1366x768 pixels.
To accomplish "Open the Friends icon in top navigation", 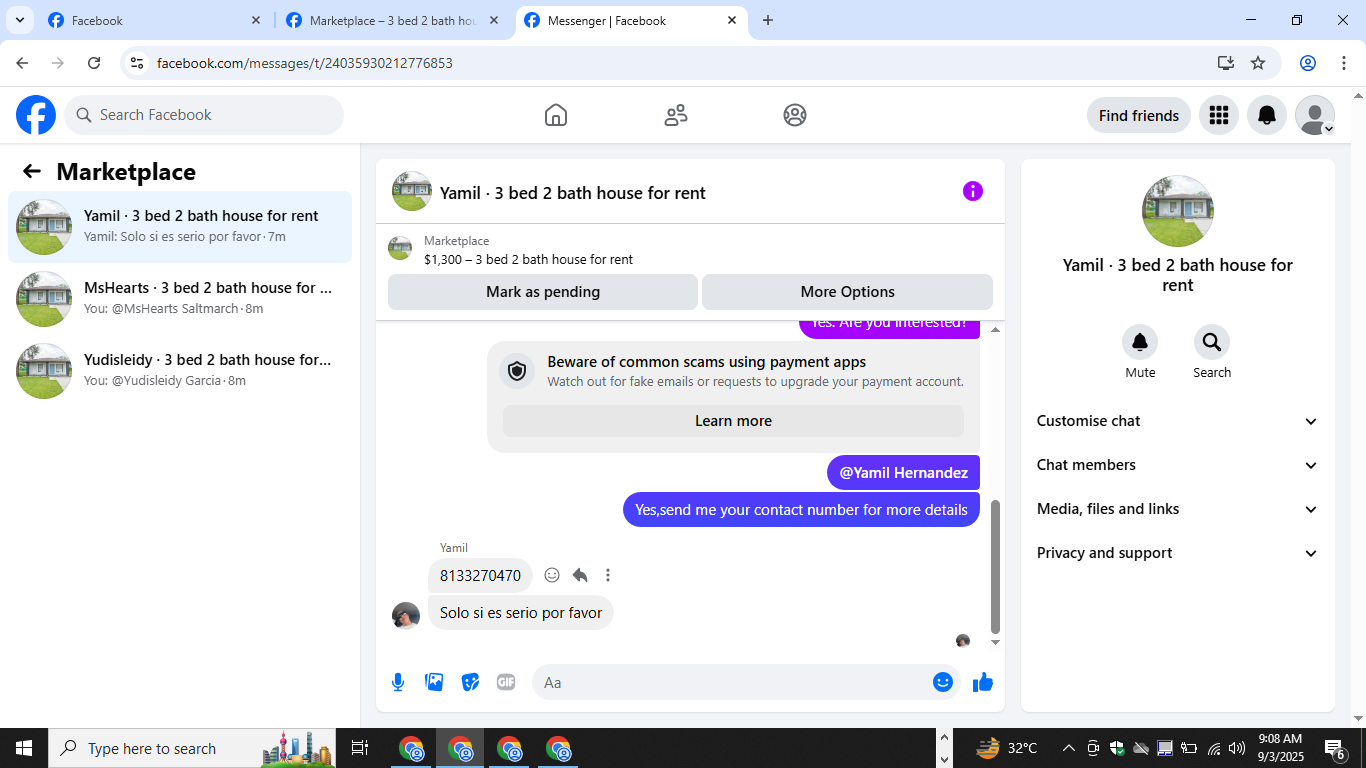I will coord(676,115).
